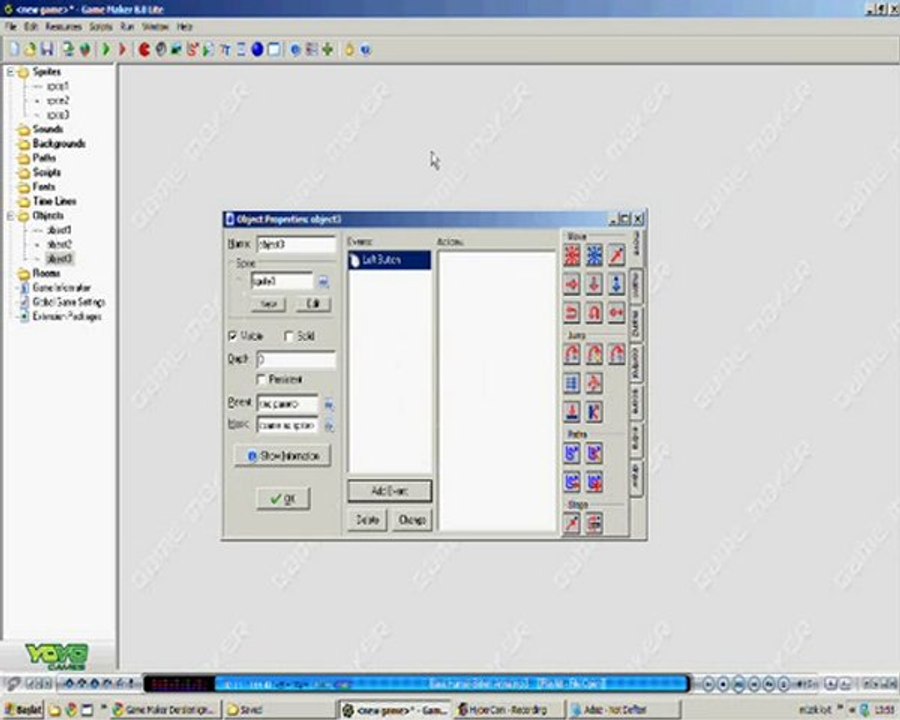Image resolution: width=900 pixels, height=720 pixels.
Task: Select object3 in the resource tree
Action: click(x=60, y=259)
